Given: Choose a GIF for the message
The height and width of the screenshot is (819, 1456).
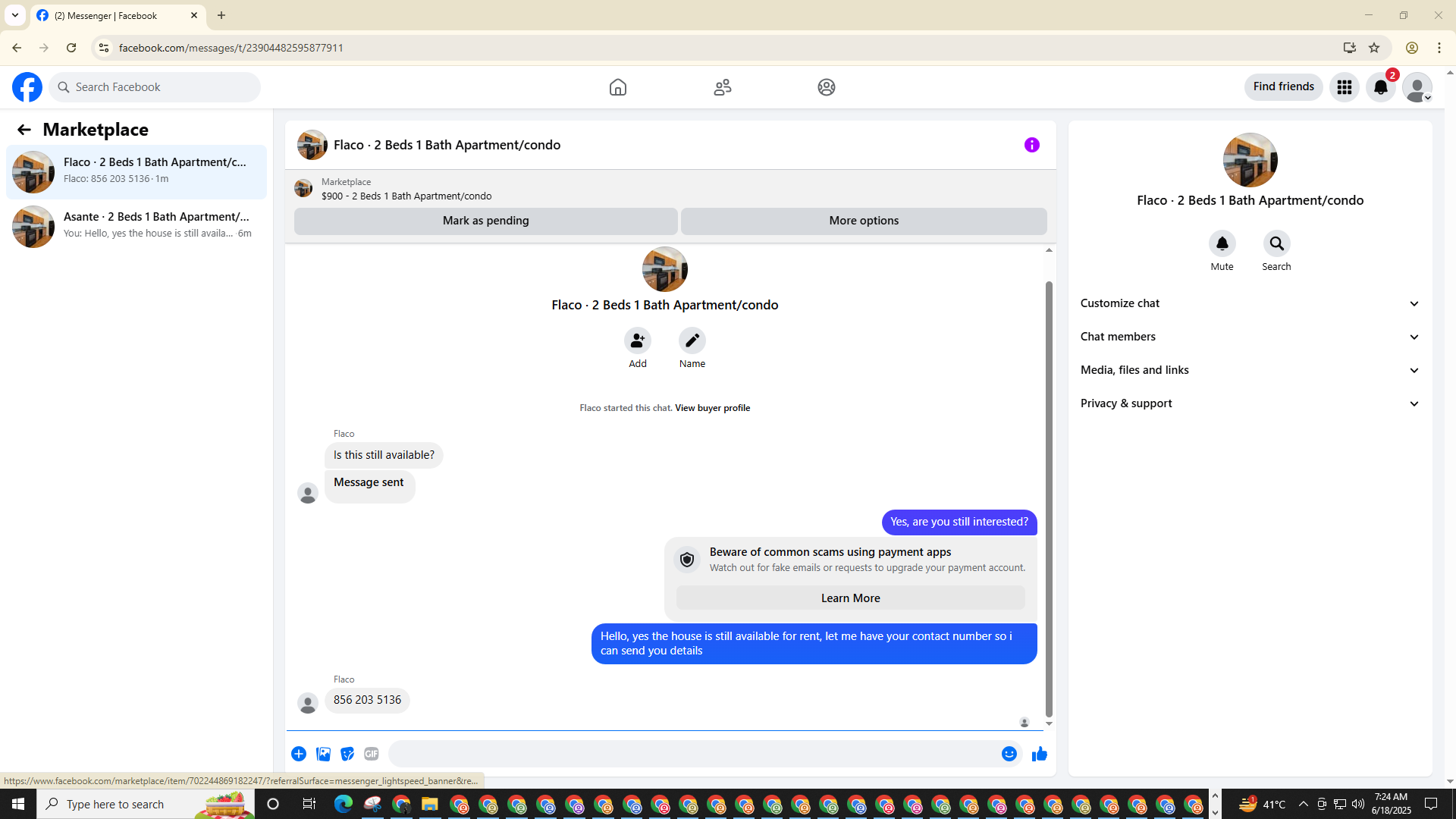Looking at the screenshot, I should (372, 754).
